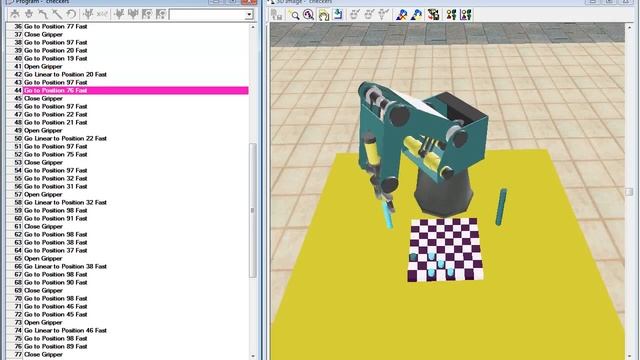The image size is (640, 360).
Task: Click the red-green figures icon with purple frame
Action: coord(466,15)
